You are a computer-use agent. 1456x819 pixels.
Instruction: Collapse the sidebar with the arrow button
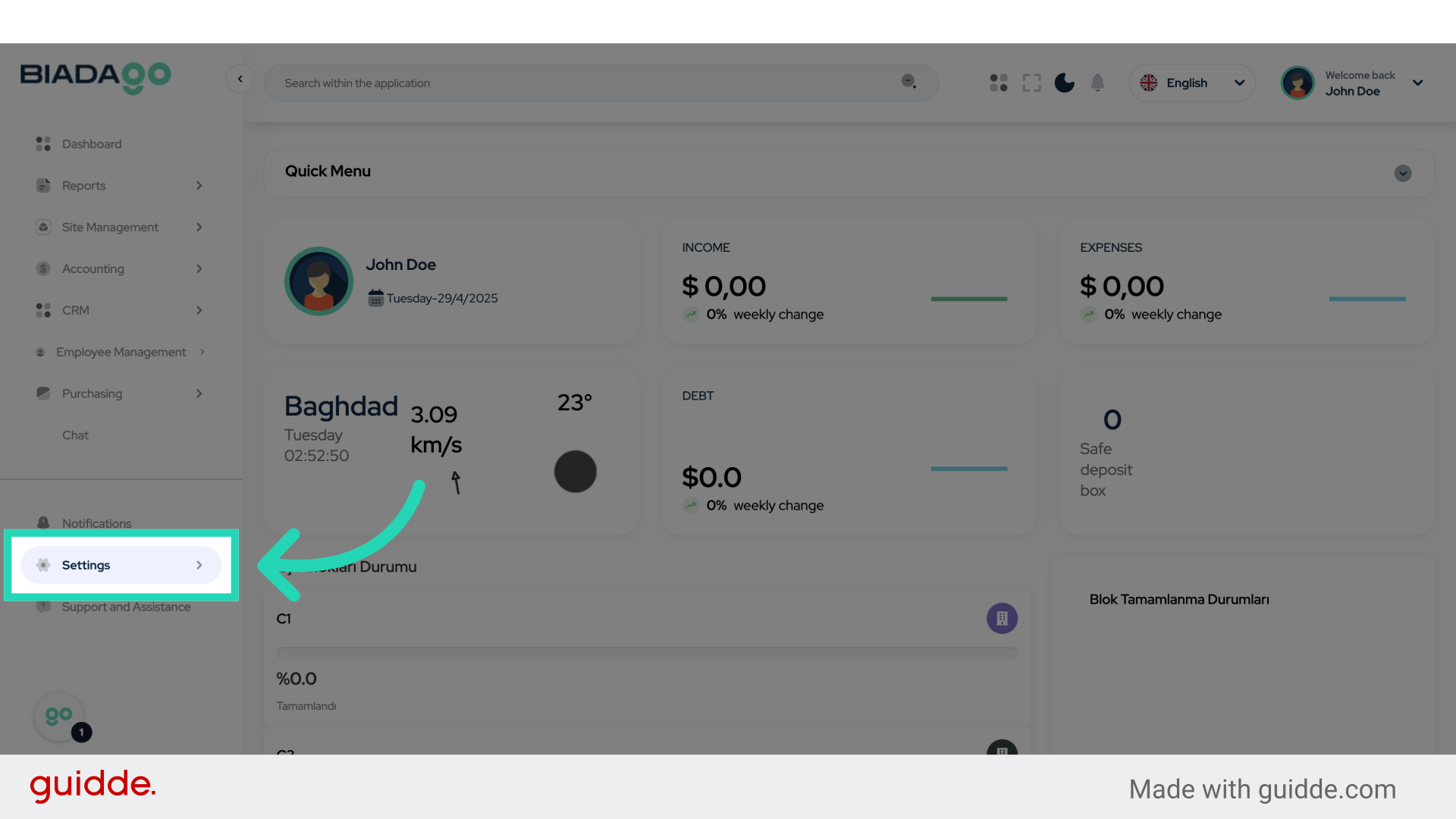[240, 79]
